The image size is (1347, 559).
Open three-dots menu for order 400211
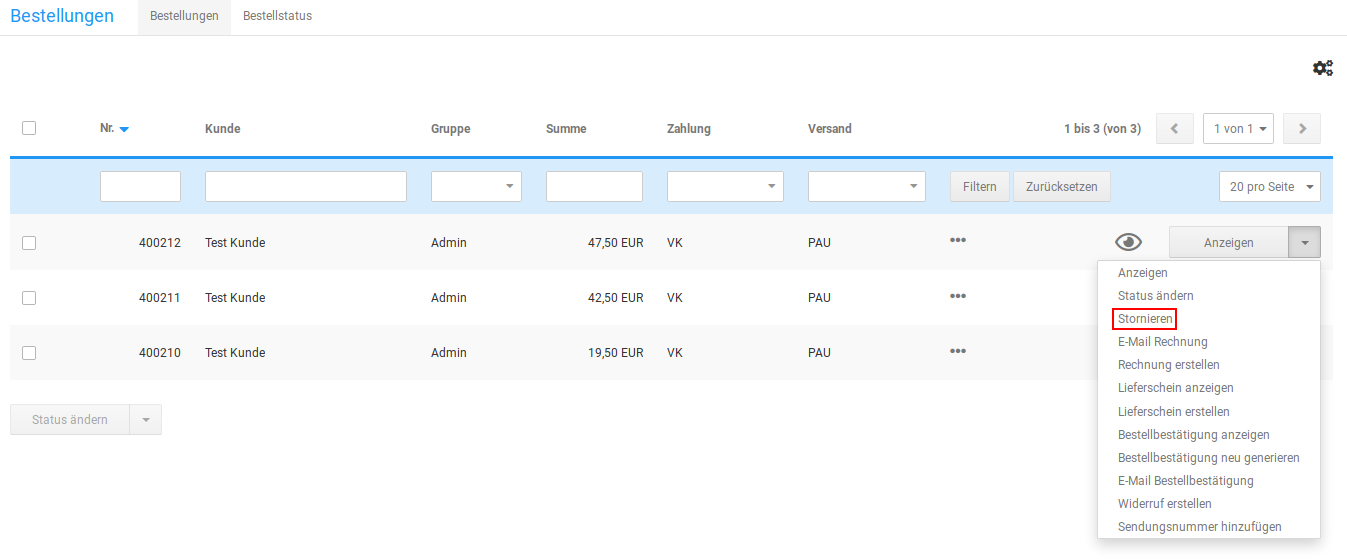coord(957,296)
